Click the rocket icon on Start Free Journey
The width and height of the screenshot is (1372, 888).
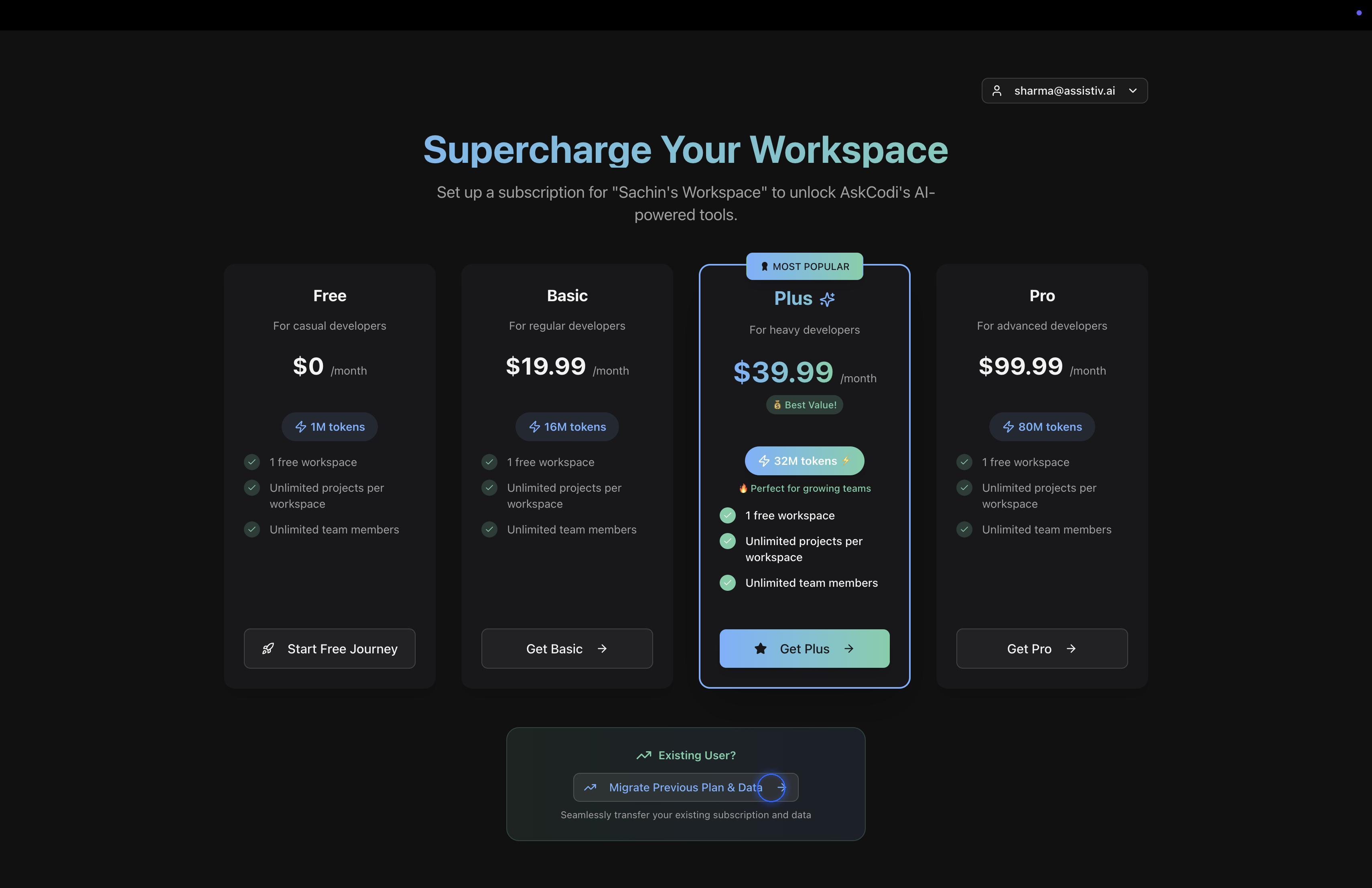[268, 649]
